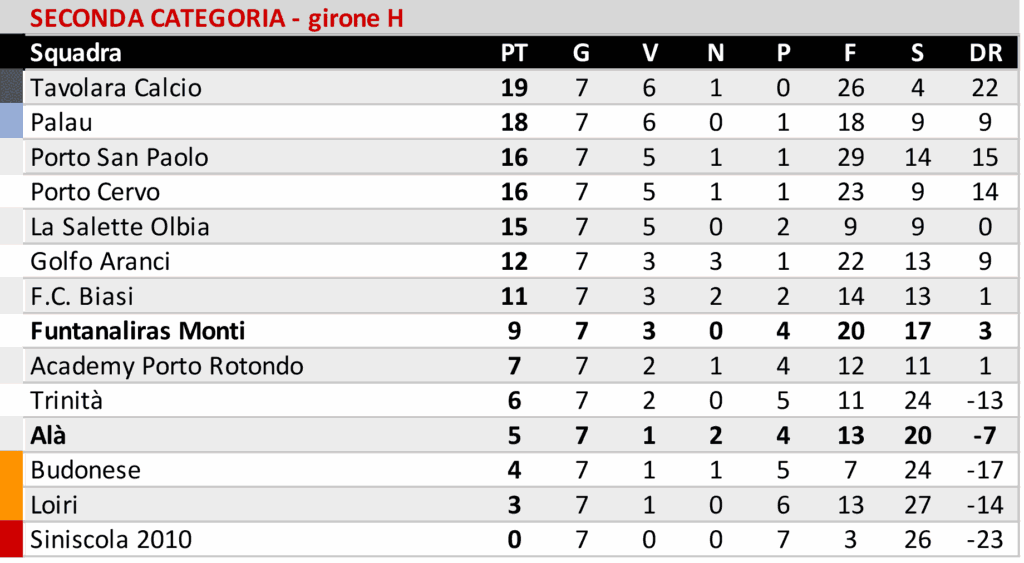Click the Academy Porto Rotondo team name
Screen dimensions: 1024x563
[167, 366]
